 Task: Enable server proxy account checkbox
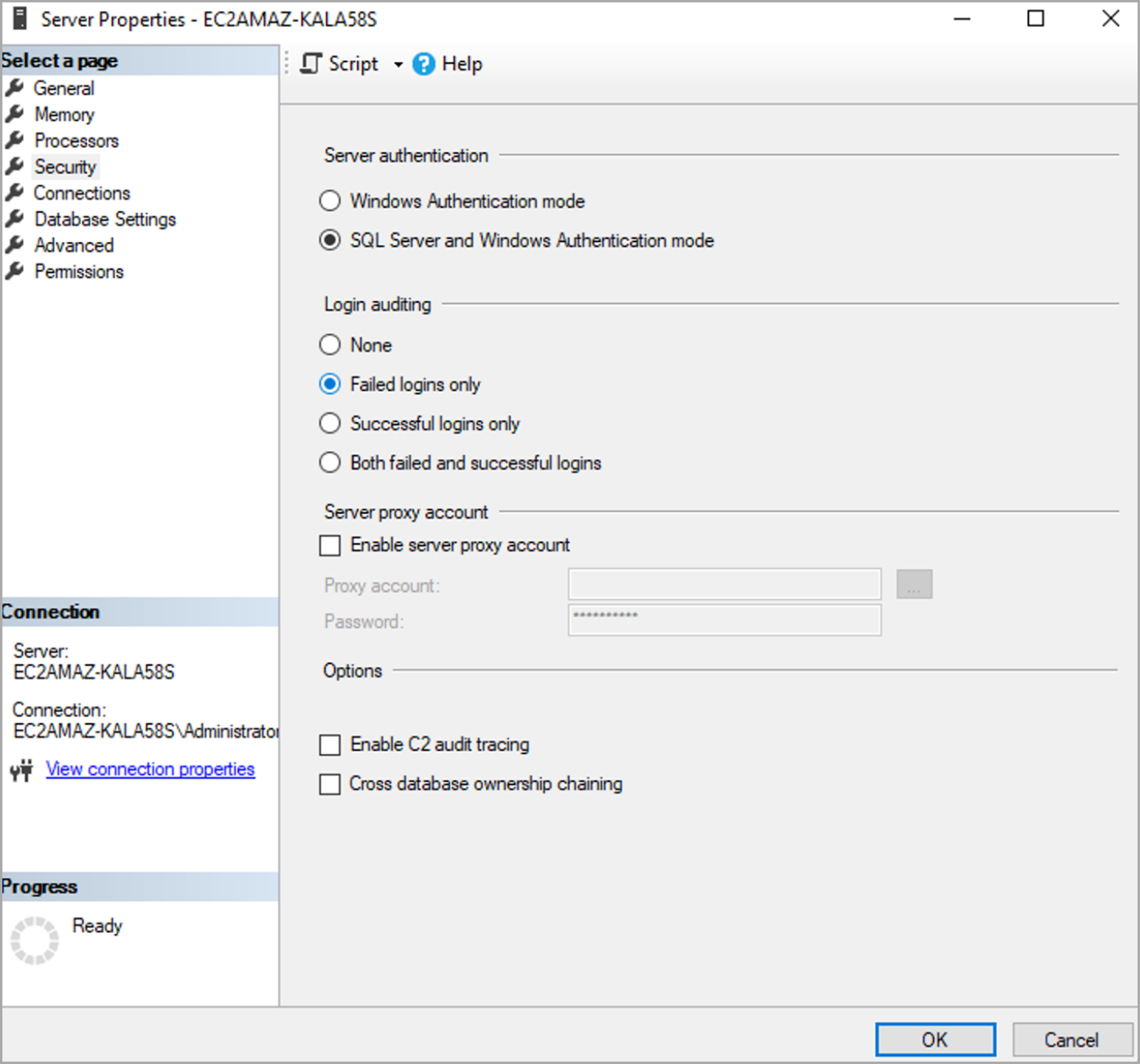pyautogui.click(x=330, y=546)
